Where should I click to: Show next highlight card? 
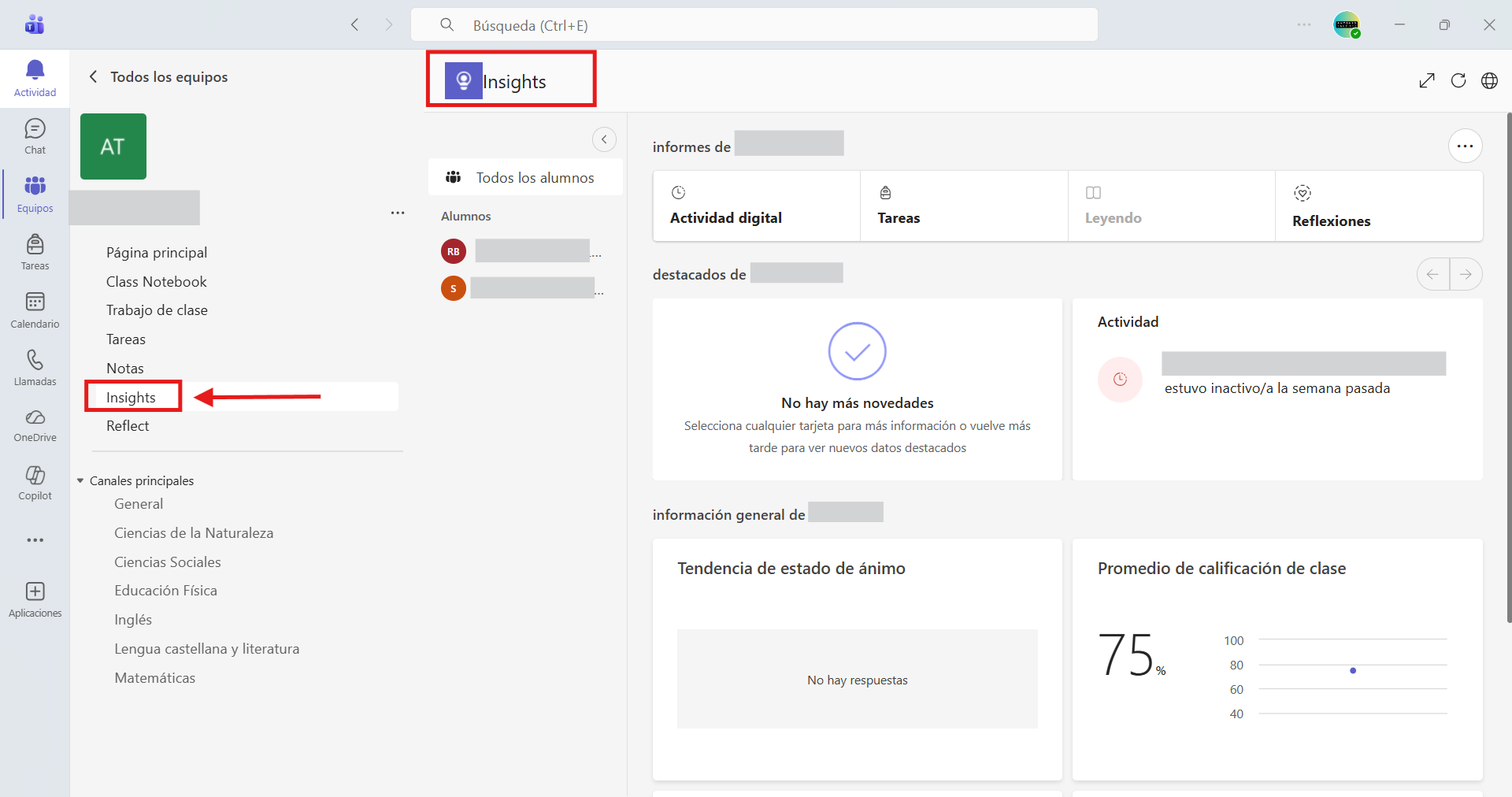click(x=1466, y=274)
